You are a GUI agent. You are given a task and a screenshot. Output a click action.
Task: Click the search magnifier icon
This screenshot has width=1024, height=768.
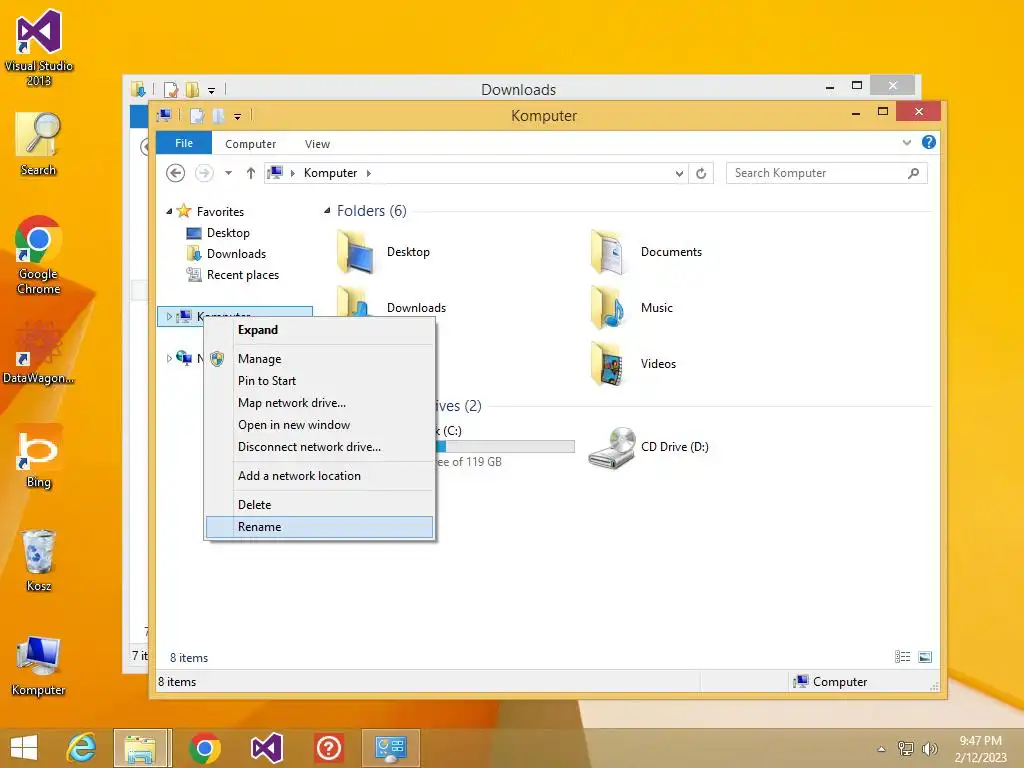click(x=914, y=173)
